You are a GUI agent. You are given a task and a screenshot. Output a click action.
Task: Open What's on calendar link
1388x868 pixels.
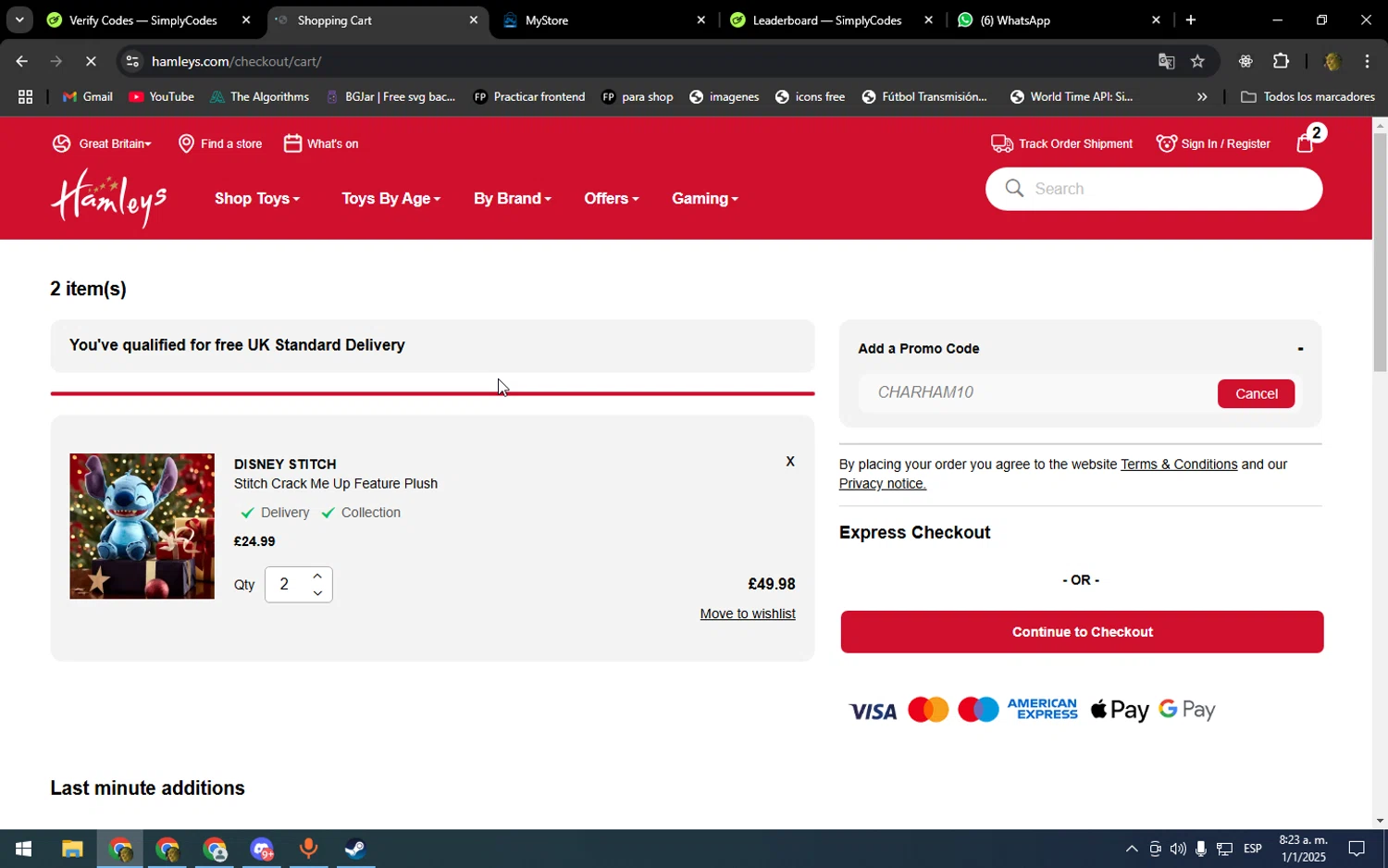(321, 143)
